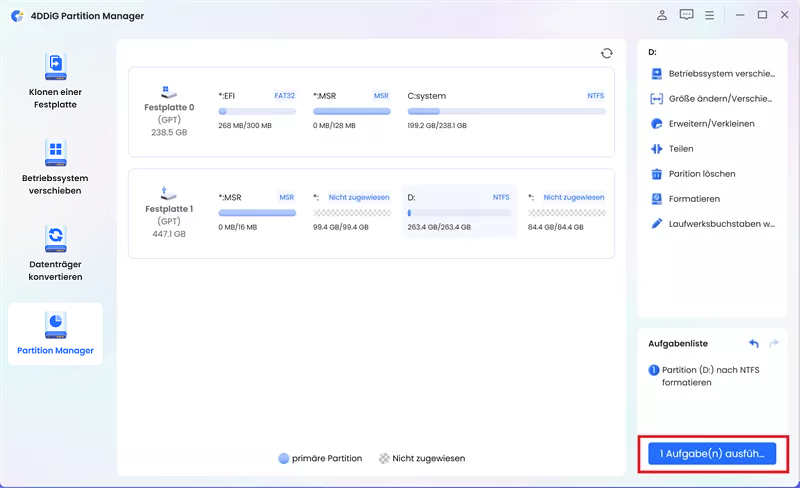Screen dimensions: 800x488
Task: Click the 199.2 GB/238.1 GB size text
Action: coord(437,126)
